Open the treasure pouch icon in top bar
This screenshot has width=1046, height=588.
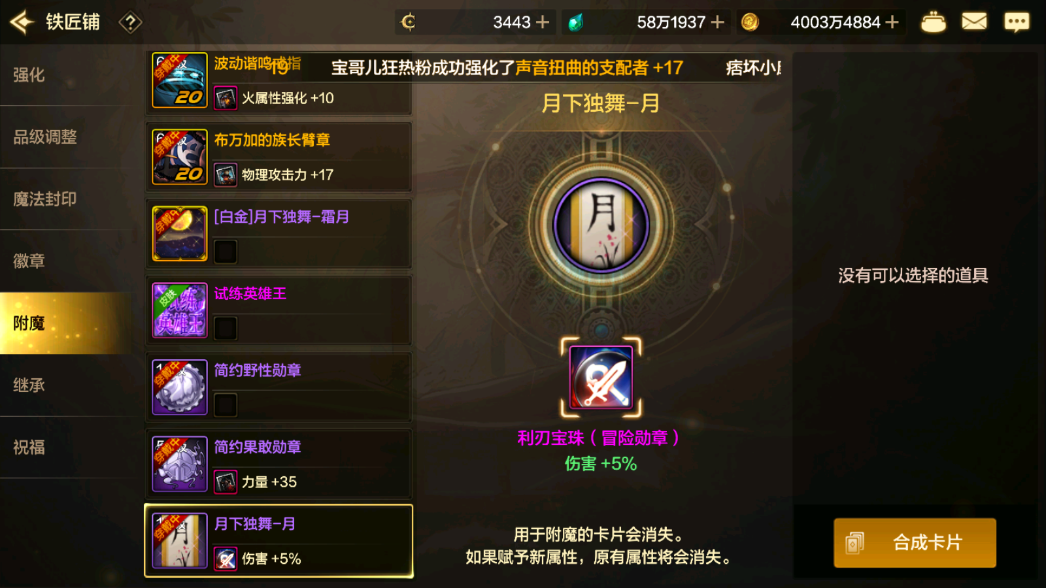pyautogui.click(x=933, y=22)
